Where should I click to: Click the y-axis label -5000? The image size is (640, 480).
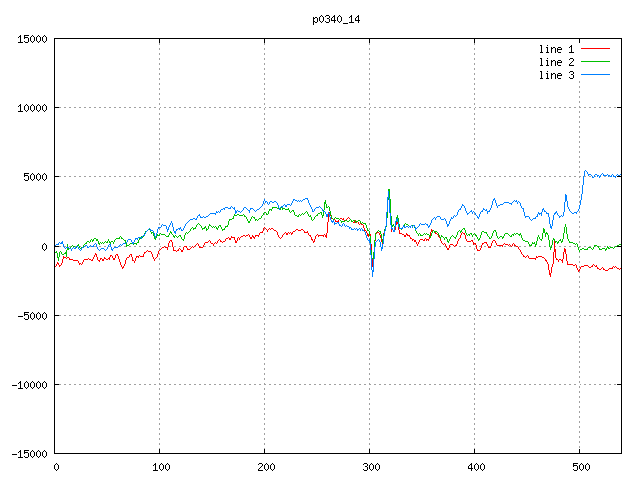click(32, 316)
